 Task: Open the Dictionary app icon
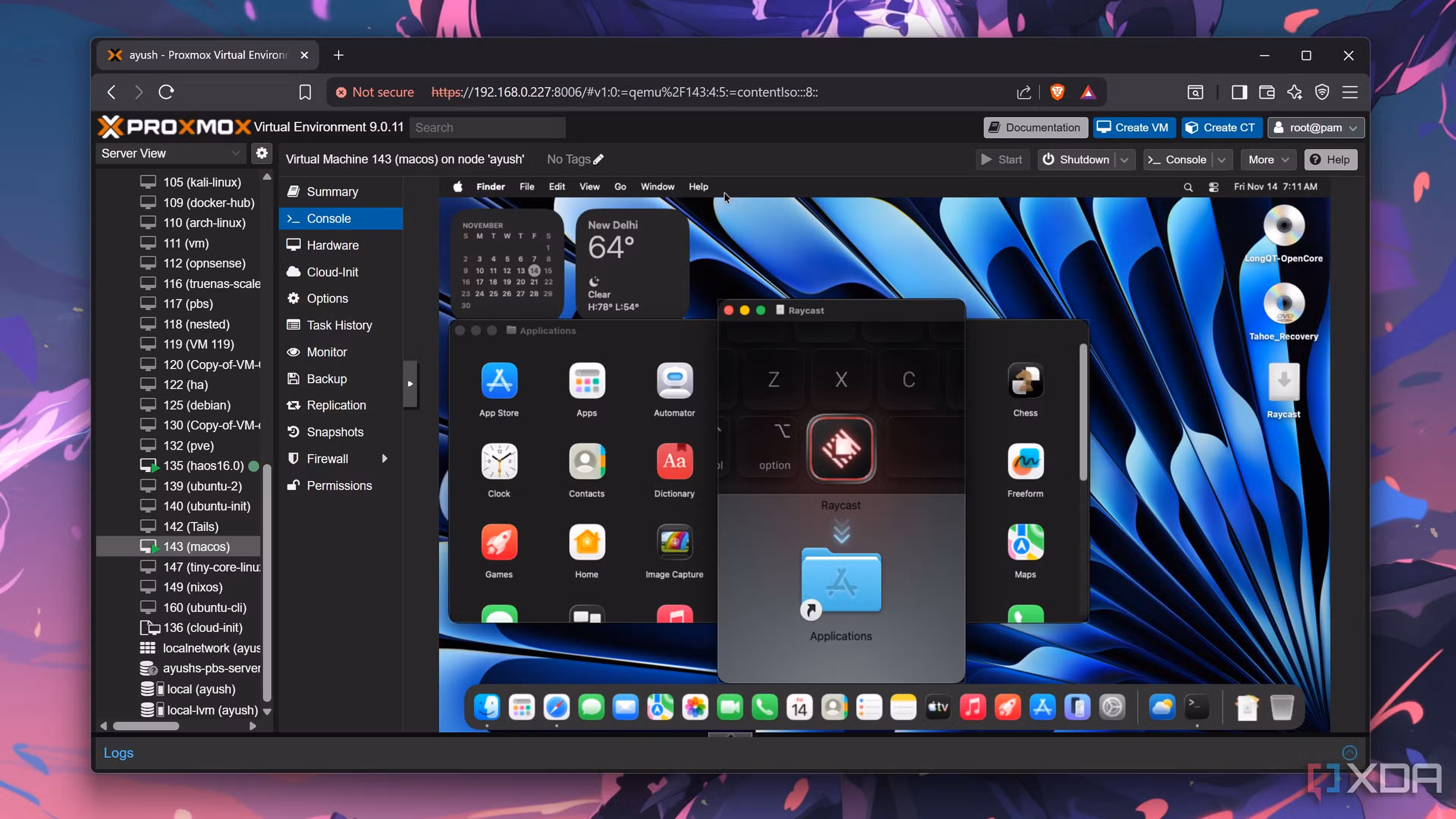tap(674, 461)
